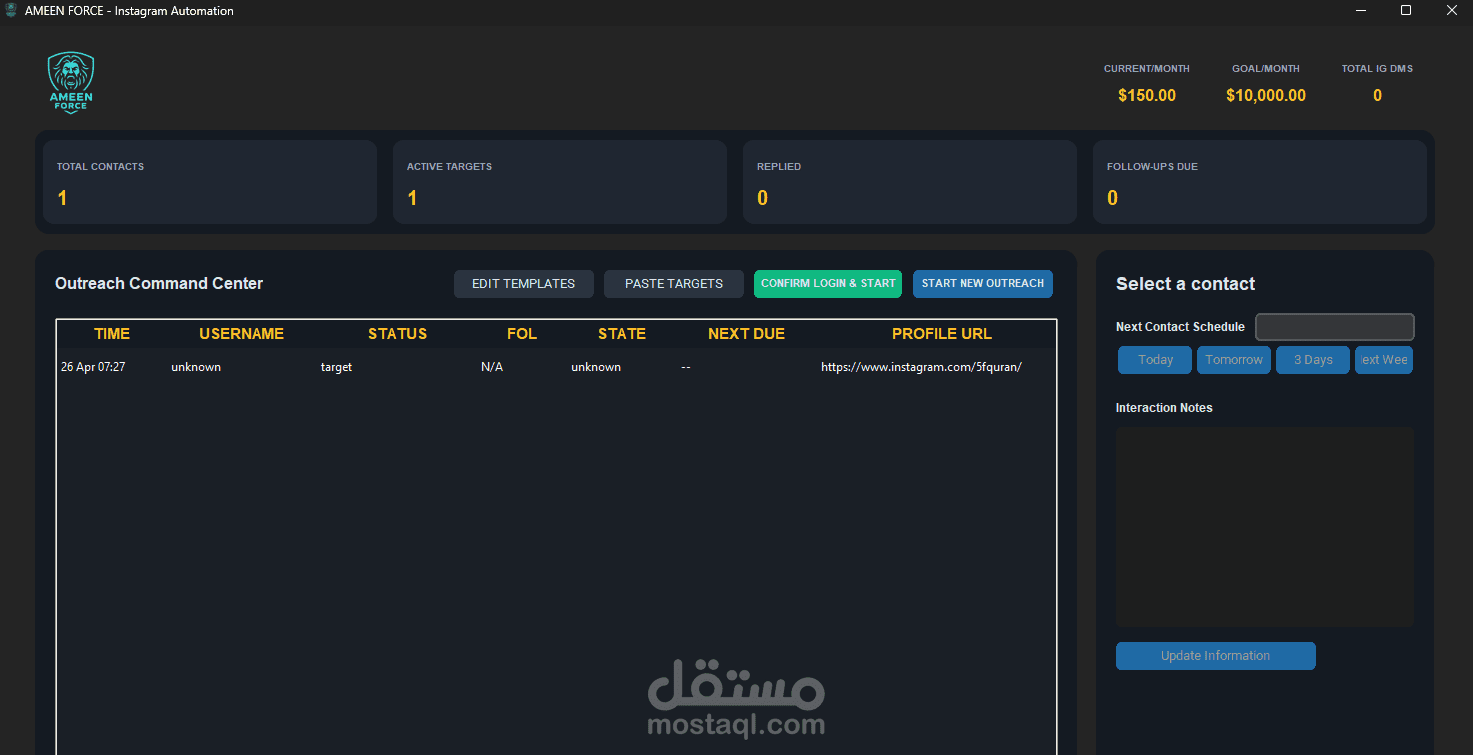This screenshot has width=1473, height=755.
Task: Click the target status cell
Action: pos(336,367)
